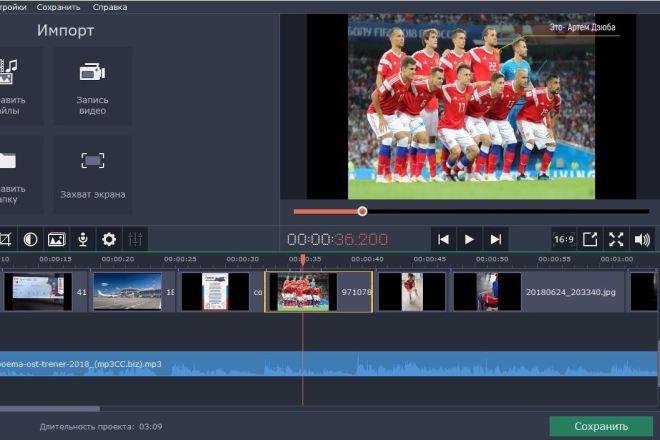The width and height of the screenshot is (660, 440).
Task: Toggle the volume speaker icon
Action: [642, 240]
